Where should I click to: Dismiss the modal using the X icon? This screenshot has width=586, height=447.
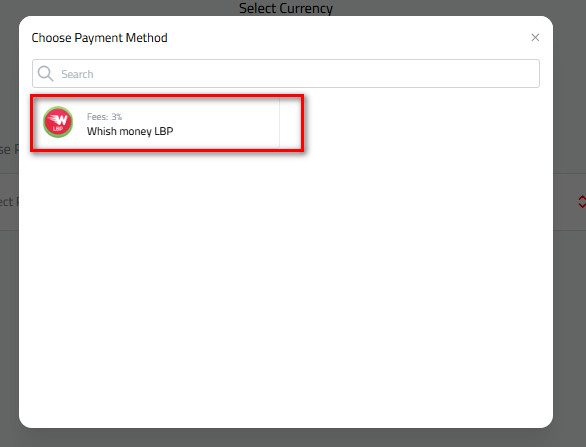tap(535, 37)
